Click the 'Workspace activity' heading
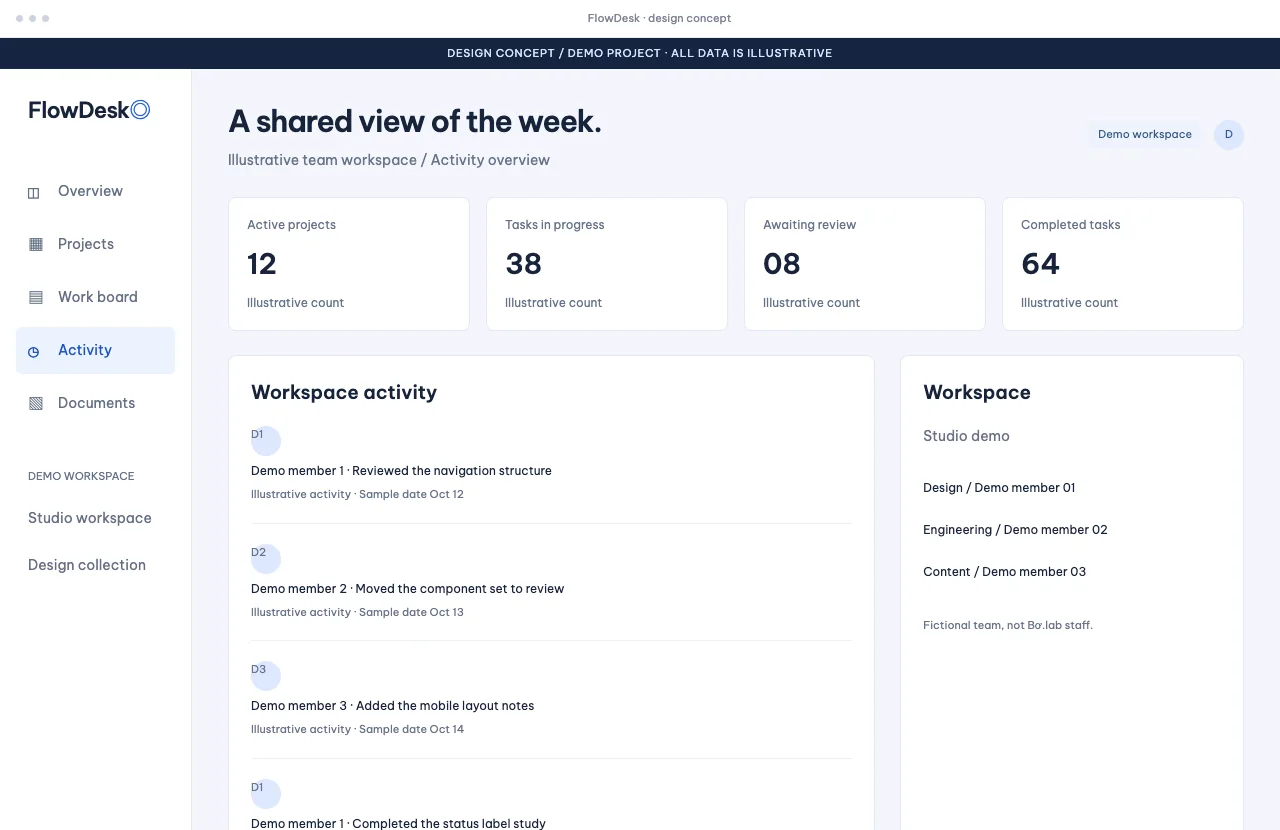The width and height of the screenshot is (1280, 830). pos(344,392)
